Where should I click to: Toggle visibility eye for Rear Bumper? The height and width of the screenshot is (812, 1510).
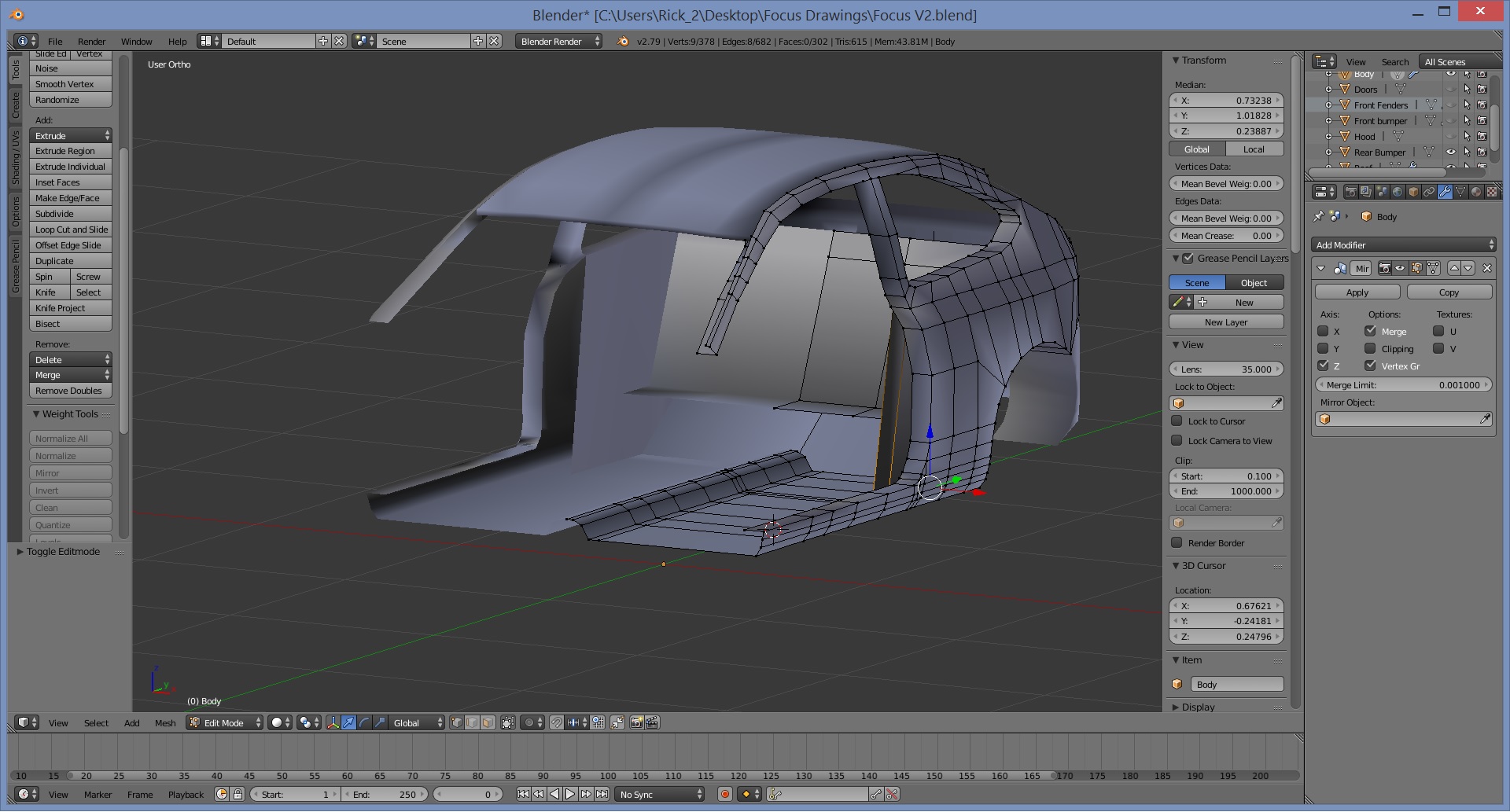click(1451, 152)
